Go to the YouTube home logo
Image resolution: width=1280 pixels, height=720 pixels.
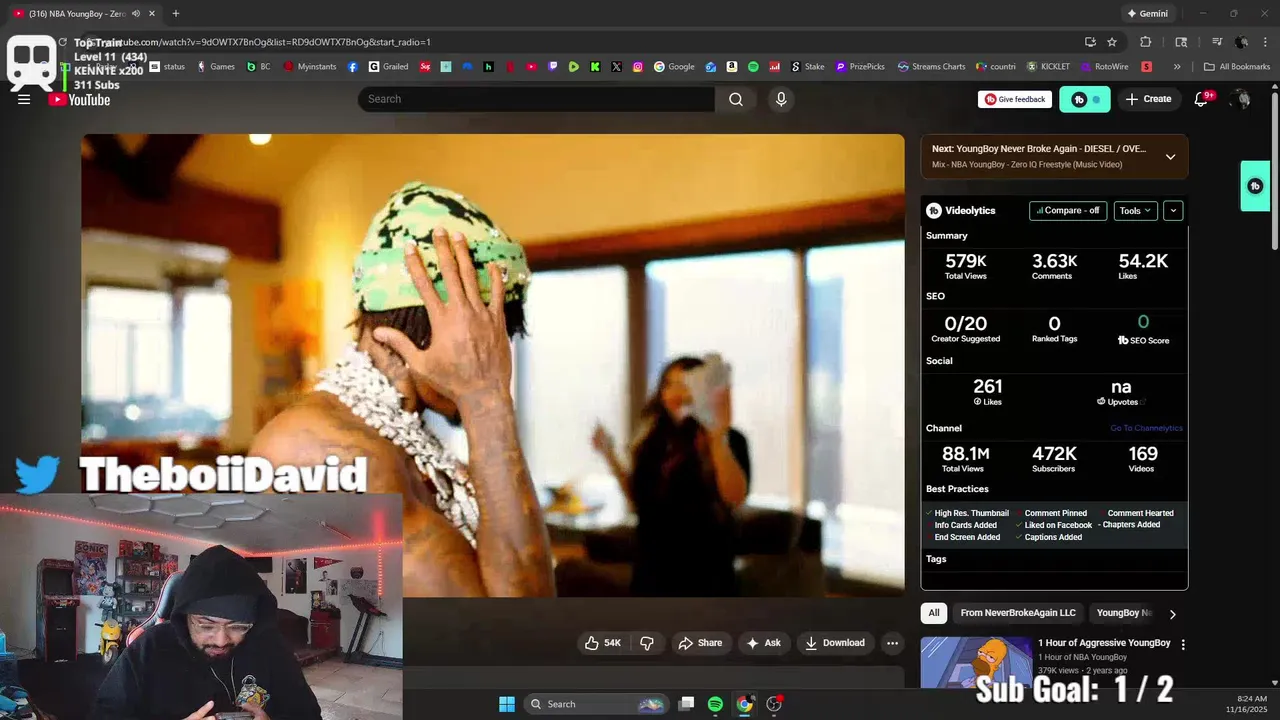80,99
